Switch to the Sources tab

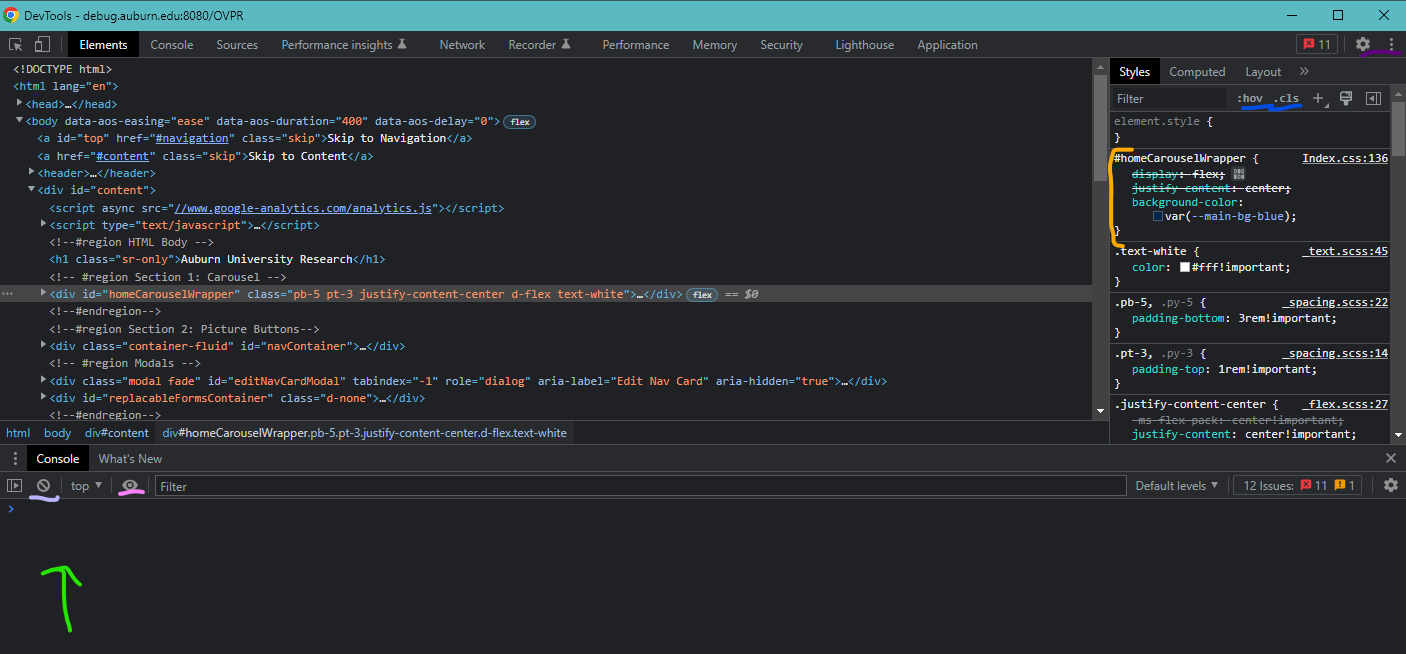(x=237, y=44)
